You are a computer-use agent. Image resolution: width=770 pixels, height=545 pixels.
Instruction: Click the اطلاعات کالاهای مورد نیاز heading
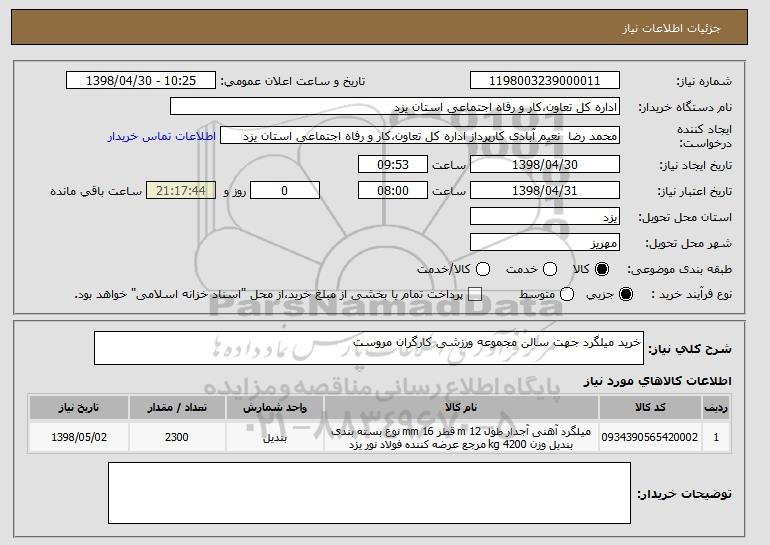[x=658, y=381]
